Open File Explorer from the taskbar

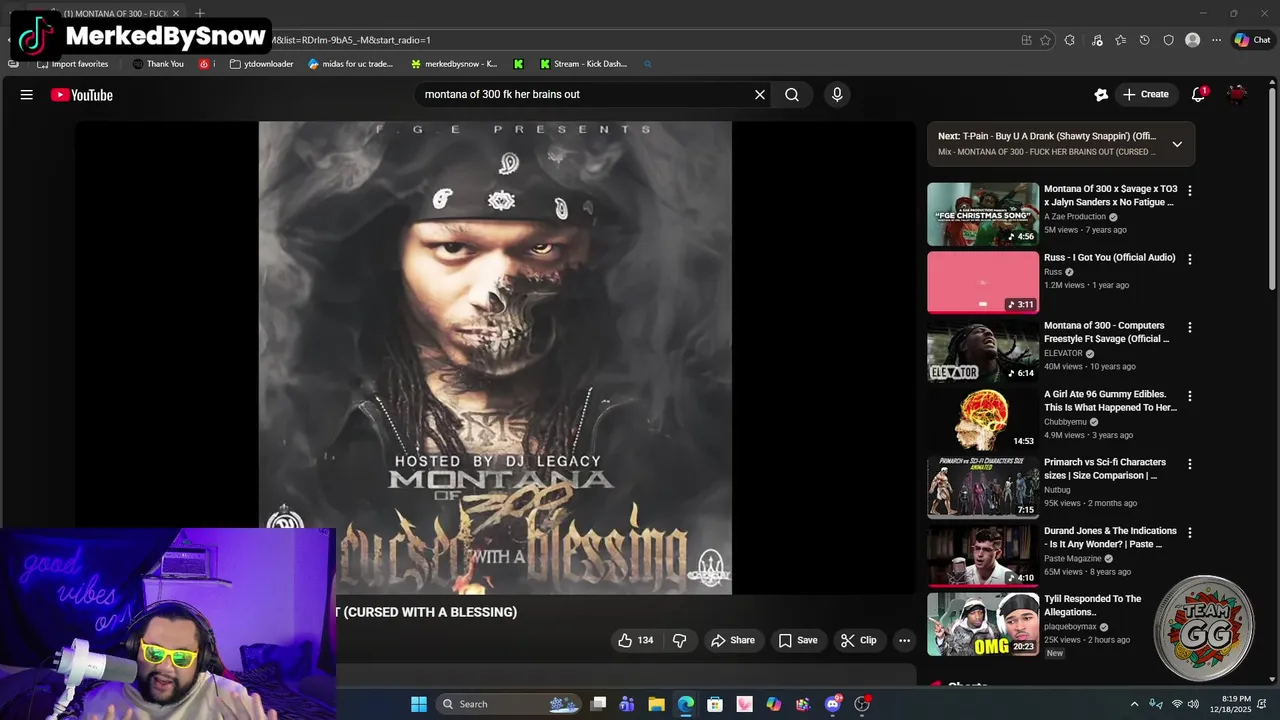(656, 704)
